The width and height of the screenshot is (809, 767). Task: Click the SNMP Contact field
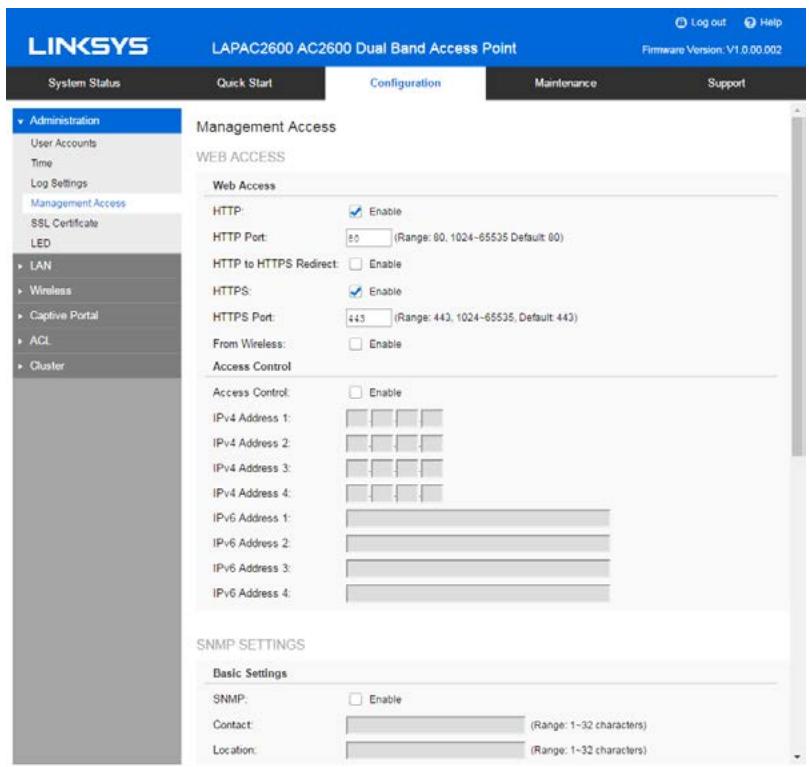(435, 725)
